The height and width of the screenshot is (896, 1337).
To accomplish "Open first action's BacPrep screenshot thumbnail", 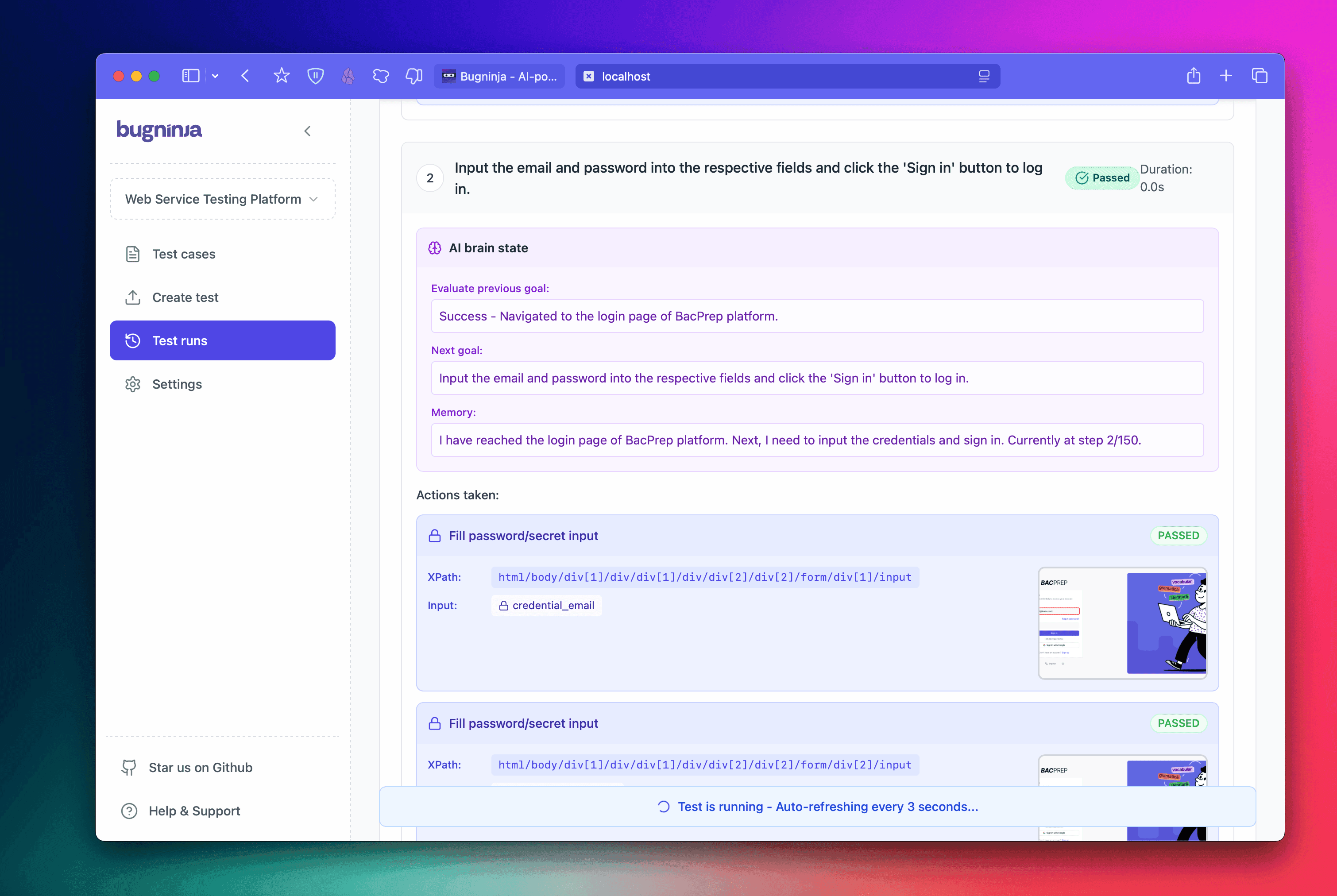I will coord(1122,623).
